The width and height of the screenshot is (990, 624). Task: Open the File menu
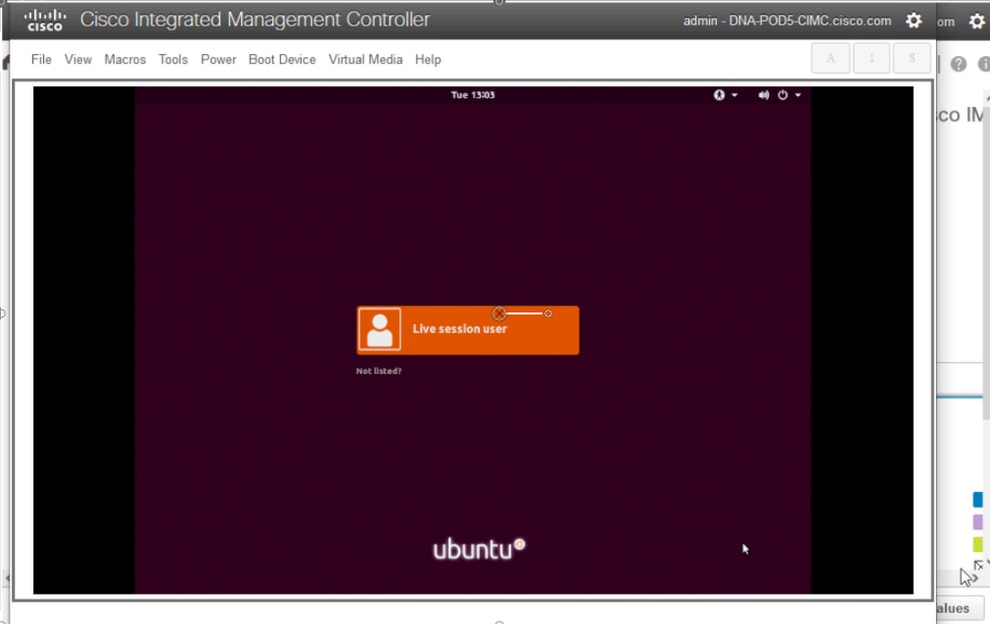coord(41,59)
